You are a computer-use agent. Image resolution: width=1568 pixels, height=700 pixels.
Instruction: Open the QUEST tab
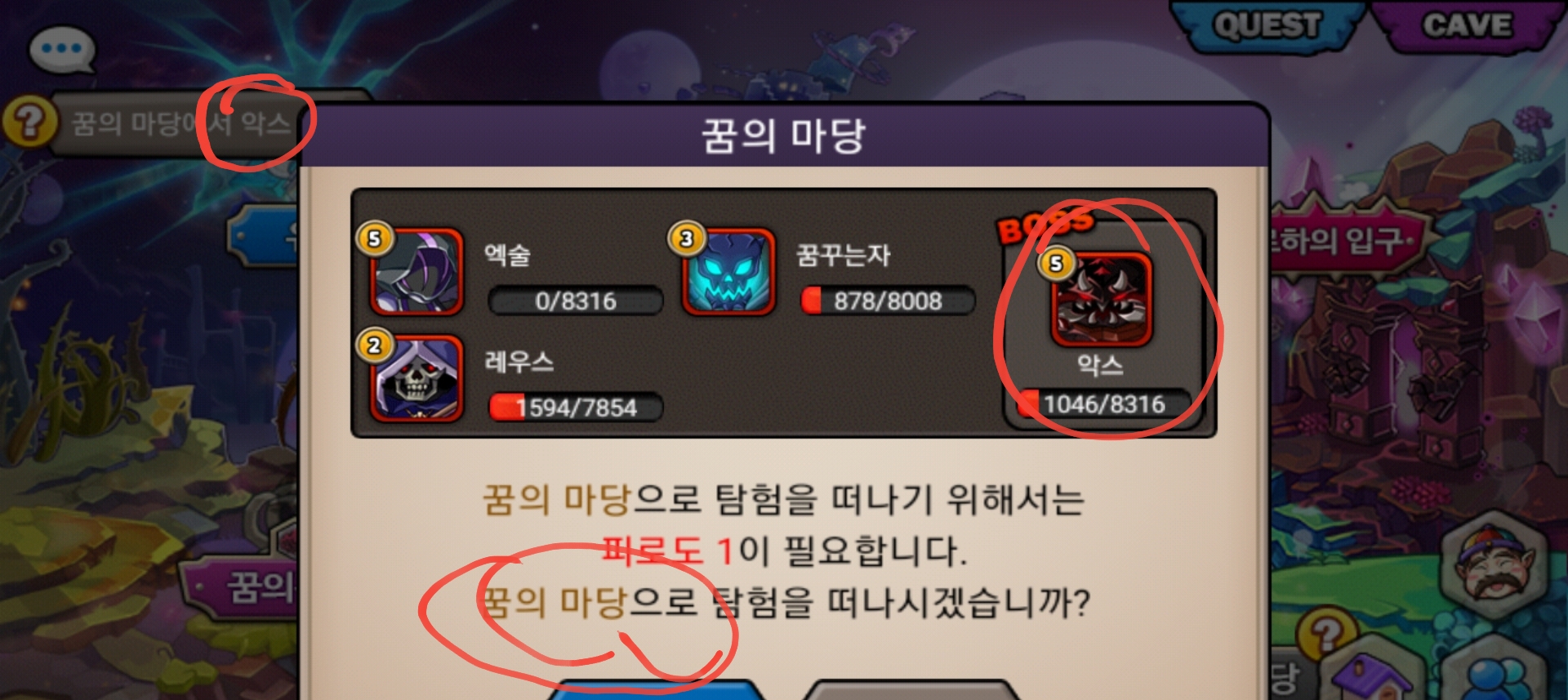point(1267,25)
